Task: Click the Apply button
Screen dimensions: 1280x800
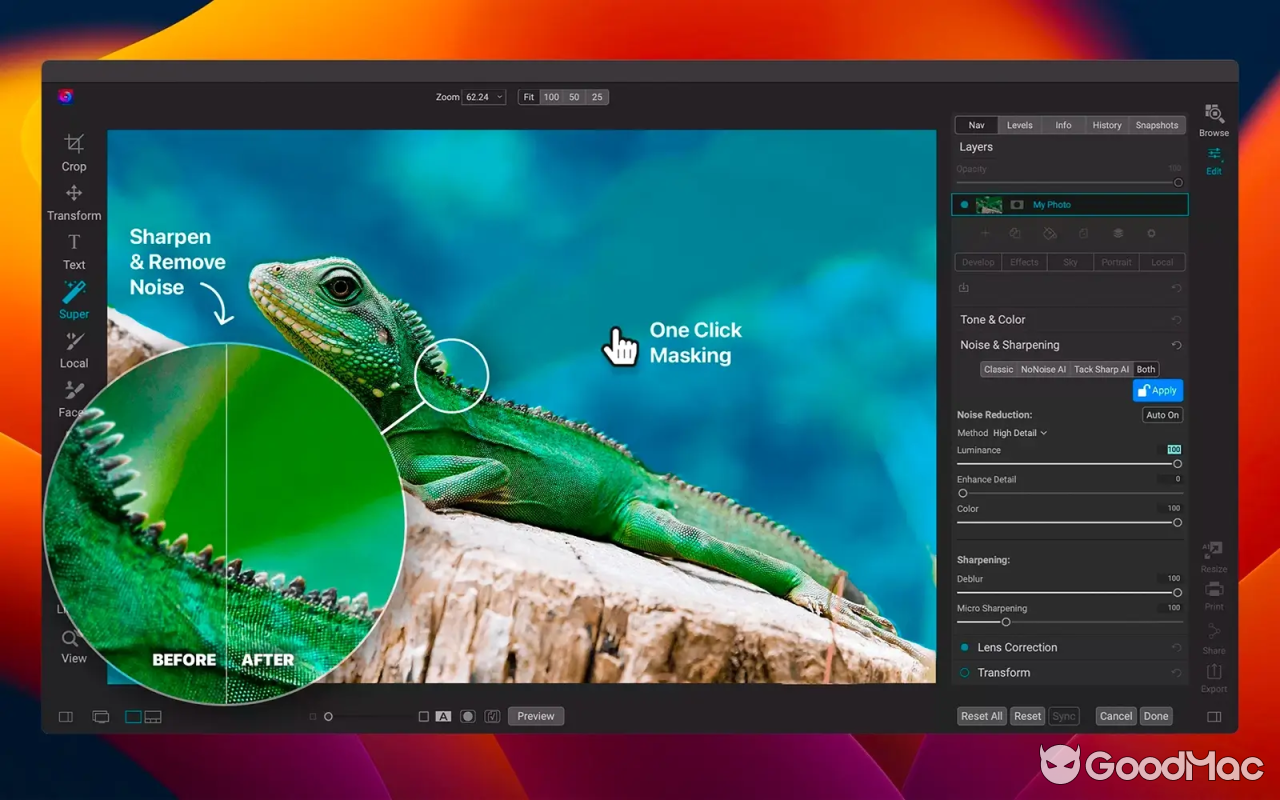Action: click(x=1157, y=390)
